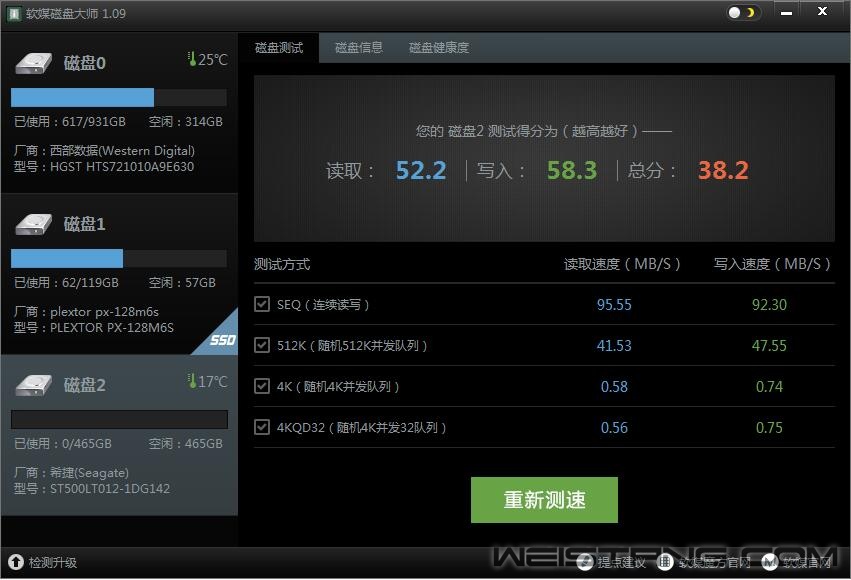Switch to the 磁盘信息 tab

point(359,48)
